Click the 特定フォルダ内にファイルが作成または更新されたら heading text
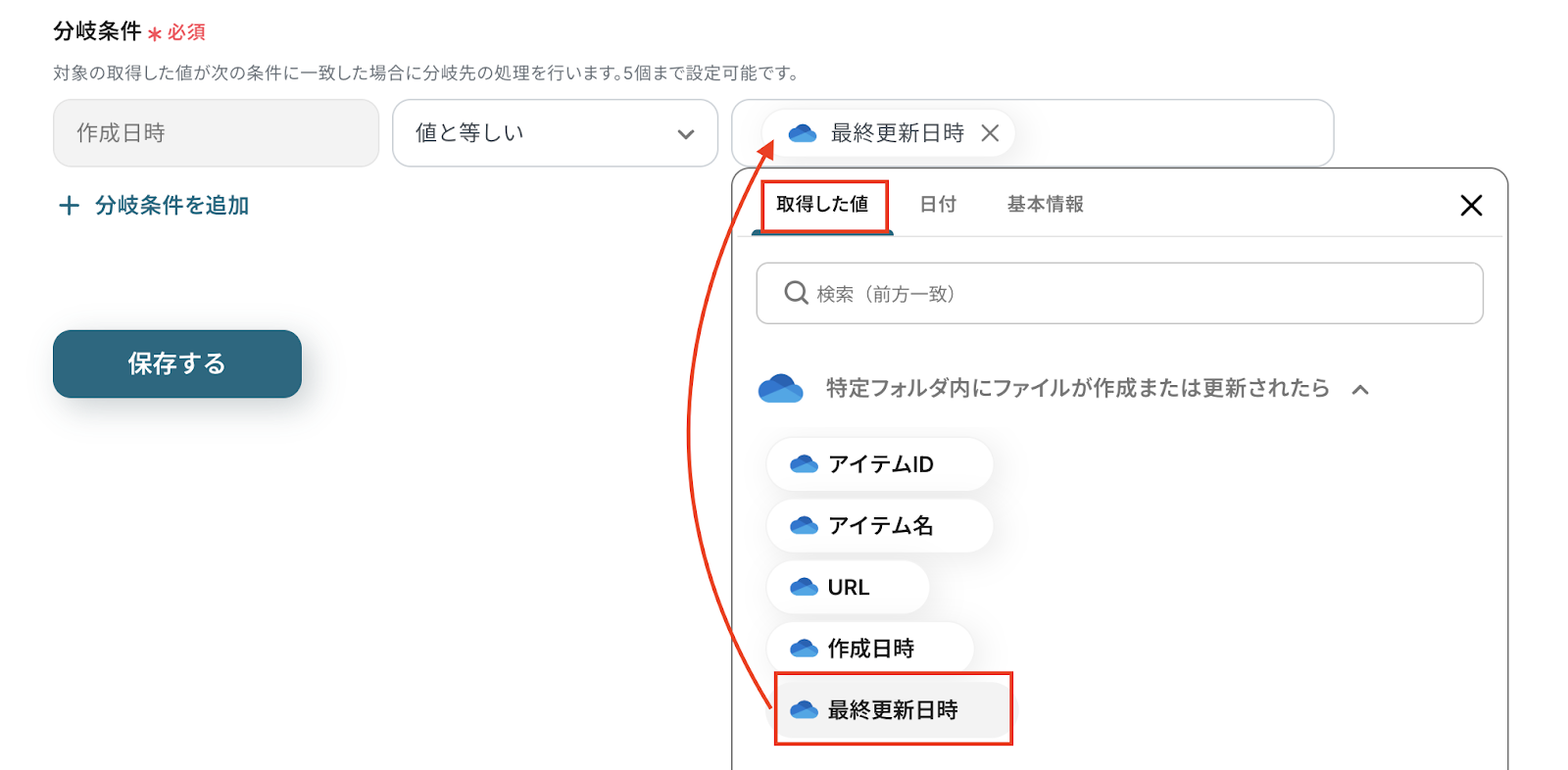 (x=1077, y=389)
